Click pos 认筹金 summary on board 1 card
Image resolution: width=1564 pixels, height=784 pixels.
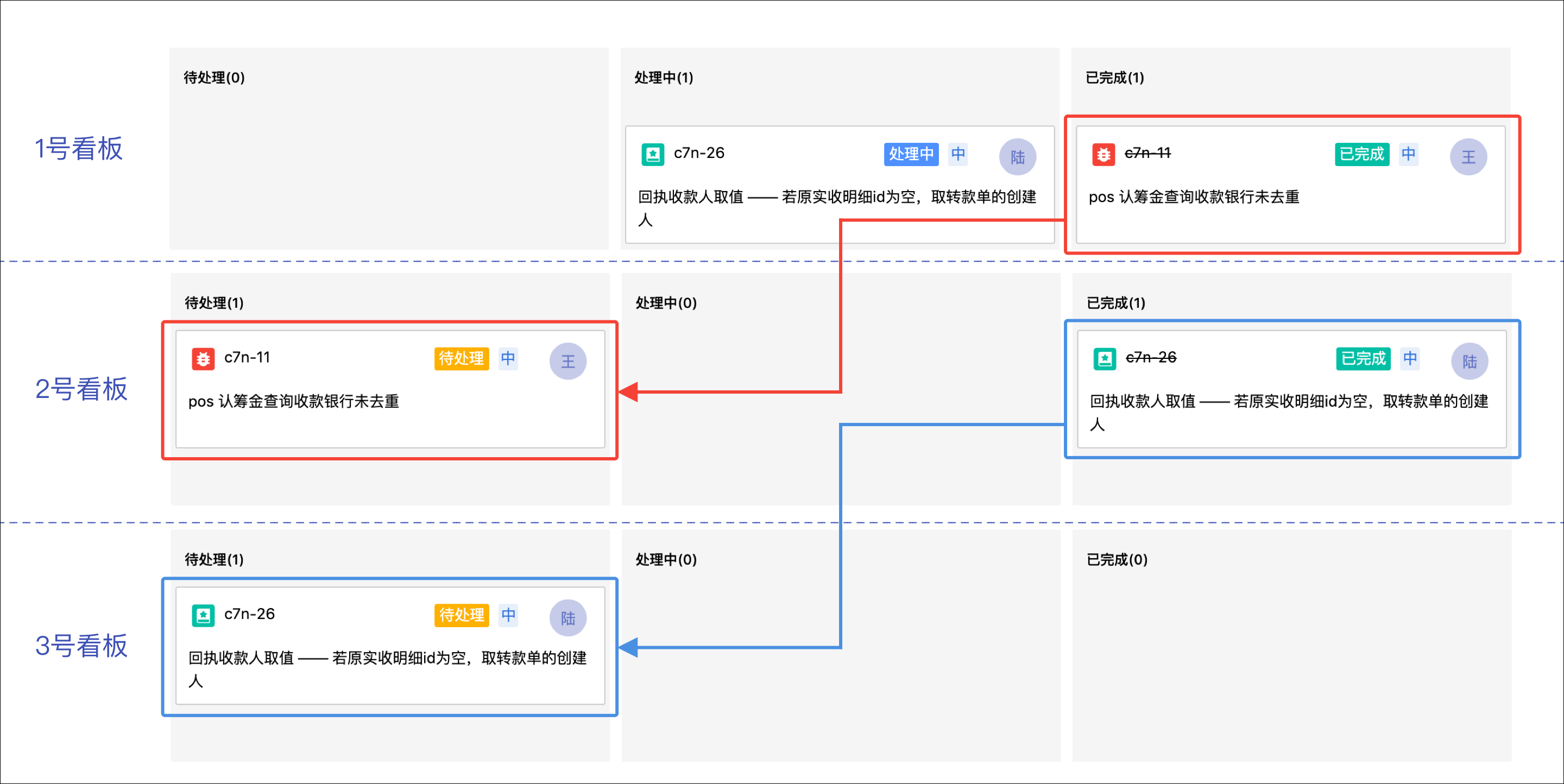coord(1194,197)
